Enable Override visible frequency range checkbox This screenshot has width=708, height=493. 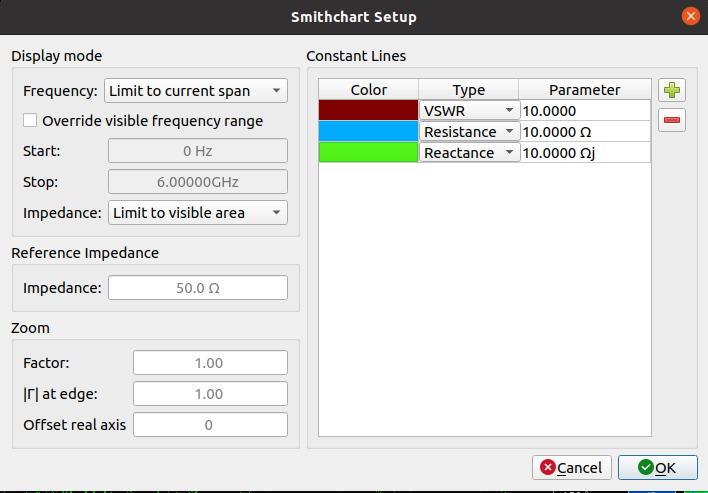click(31, 121)
